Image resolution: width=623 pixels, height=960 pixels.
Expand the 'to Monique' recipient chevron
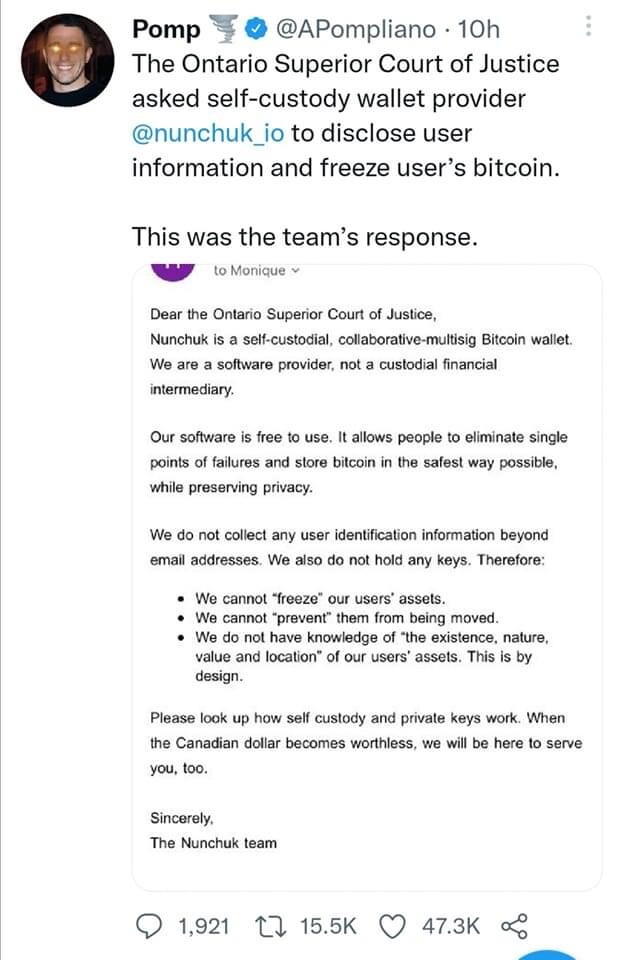tap(296, 270)
